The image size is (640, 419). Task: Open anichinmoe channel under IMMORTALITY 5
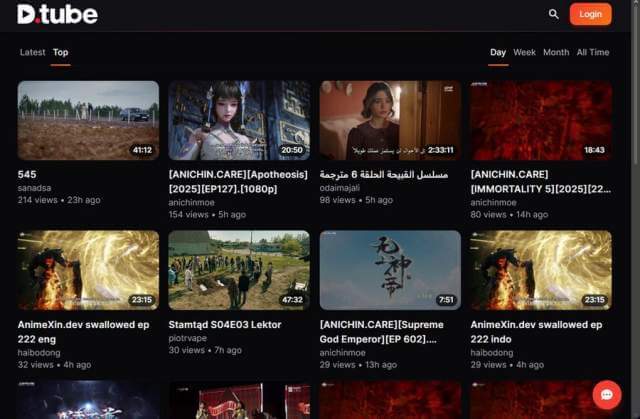click(493, 202)
